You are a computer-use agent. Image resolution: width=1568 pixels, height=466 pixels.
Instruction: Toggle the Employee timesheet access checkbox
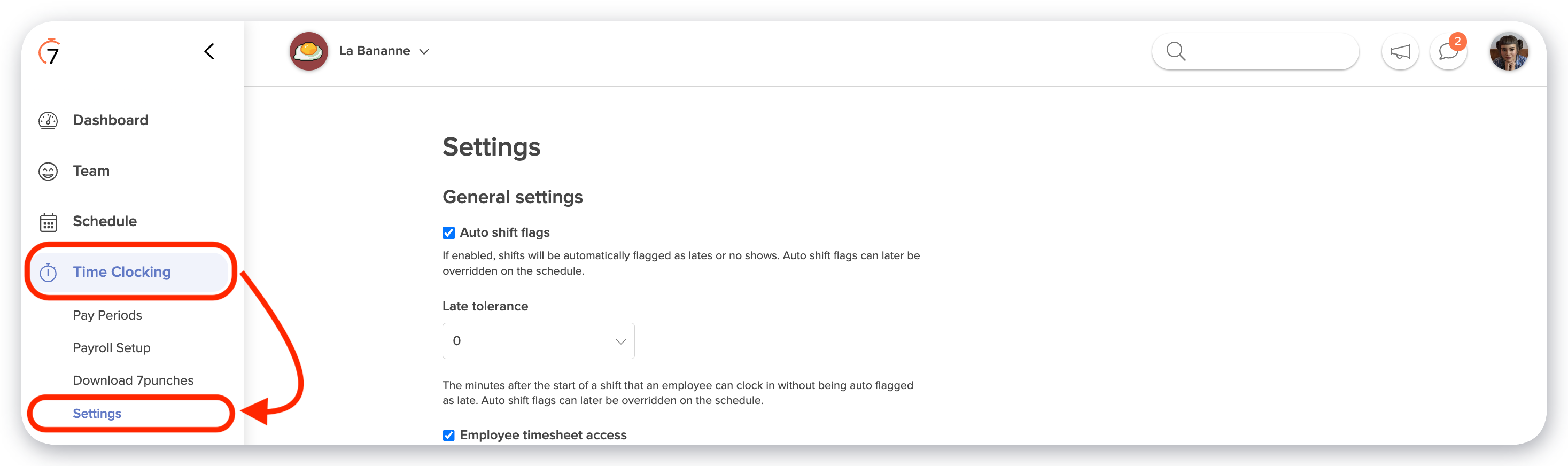click(x=448, y=436)
